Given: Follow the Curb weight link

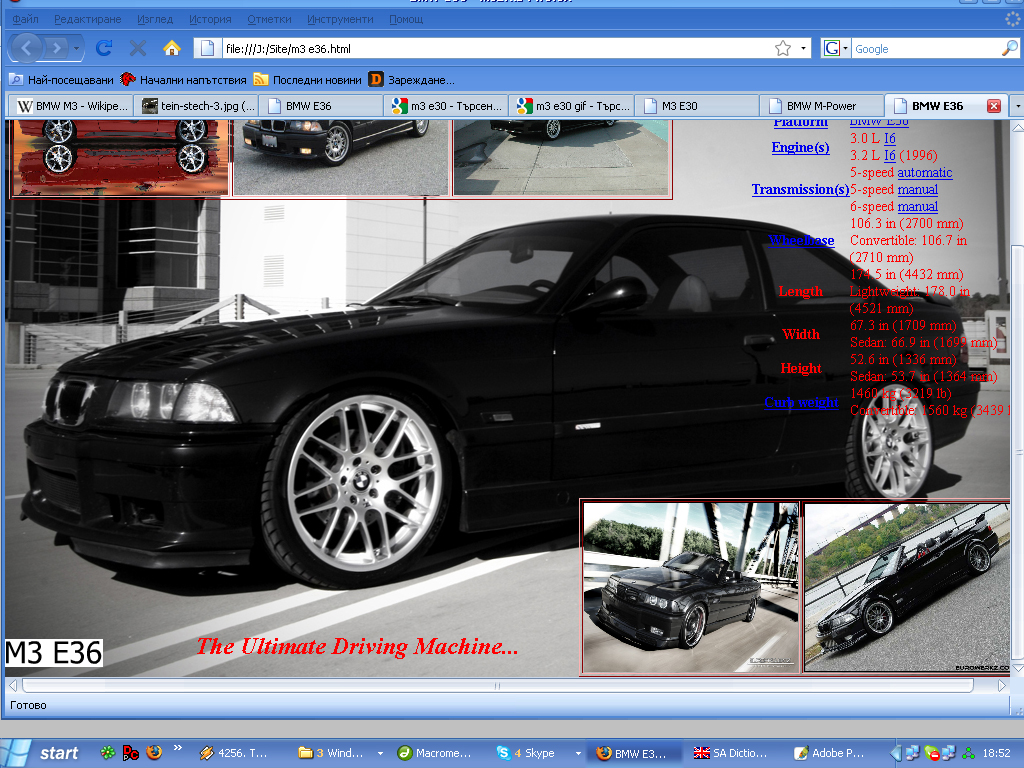Looking at the screenshot, I should point(801,402).
